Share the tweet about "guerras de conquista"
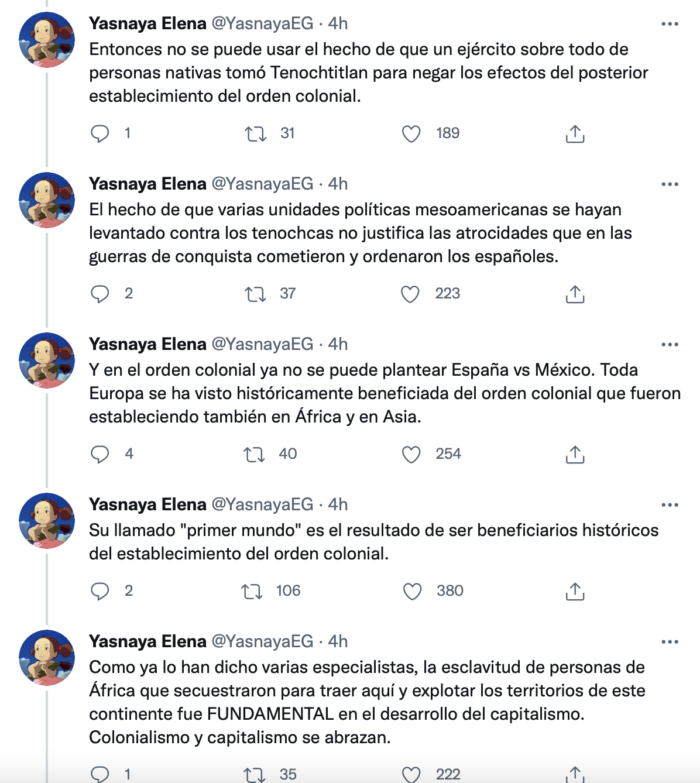Image resolution: width=700 pixels, height=783 pixels. click(x=575, y=293)
